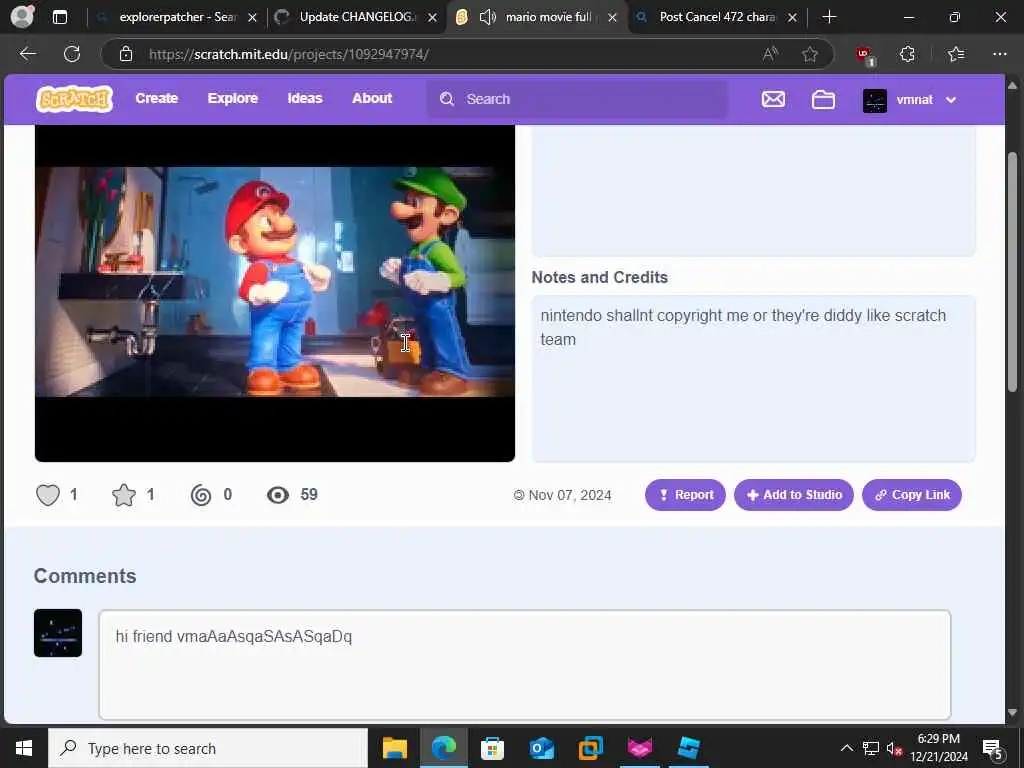Open the Windows Start menu
This screenshot has width=1024, height=768.
click(24, 748)
